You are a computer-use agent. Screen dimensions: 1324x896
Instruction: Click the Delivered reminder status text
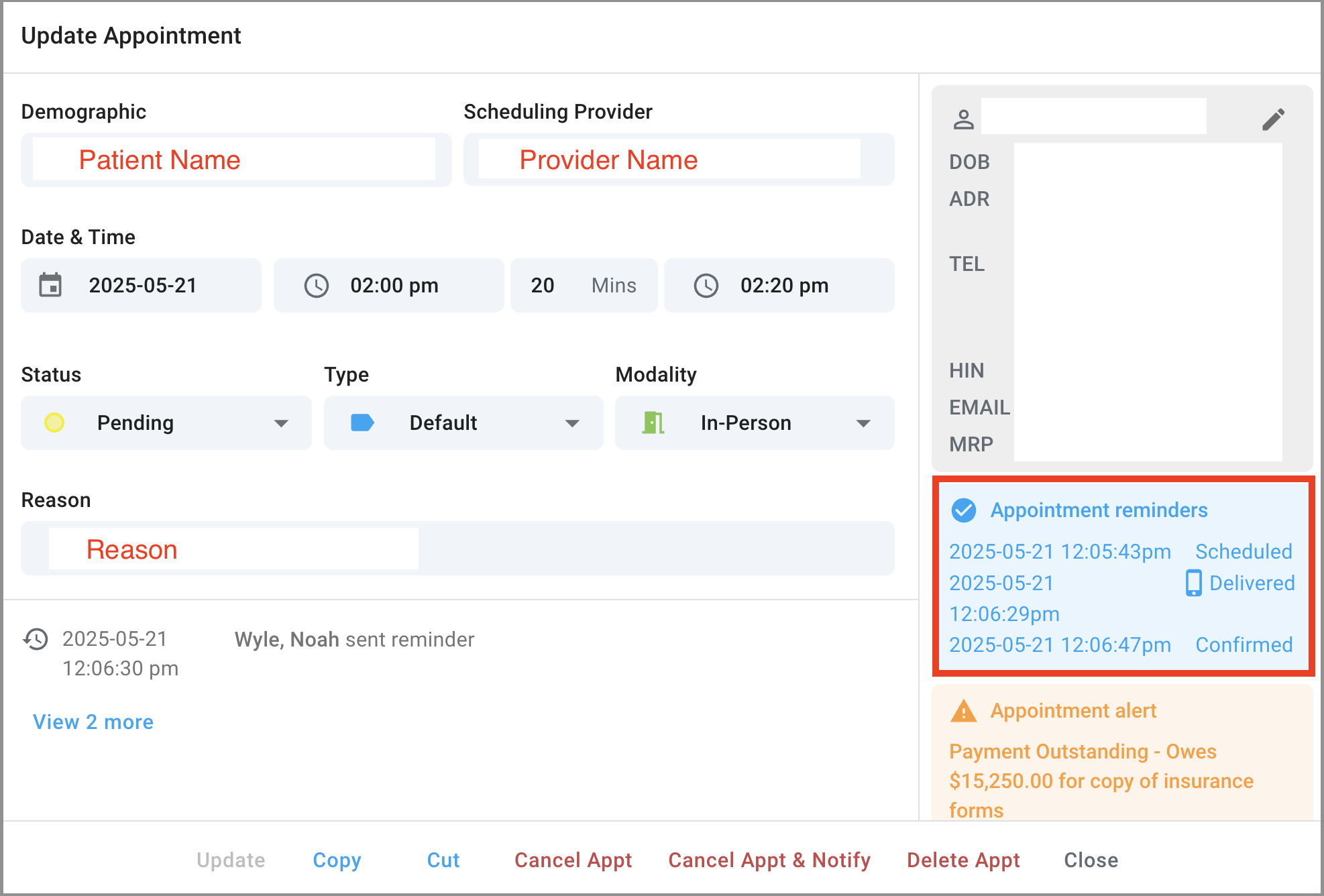click(1252, 583)
